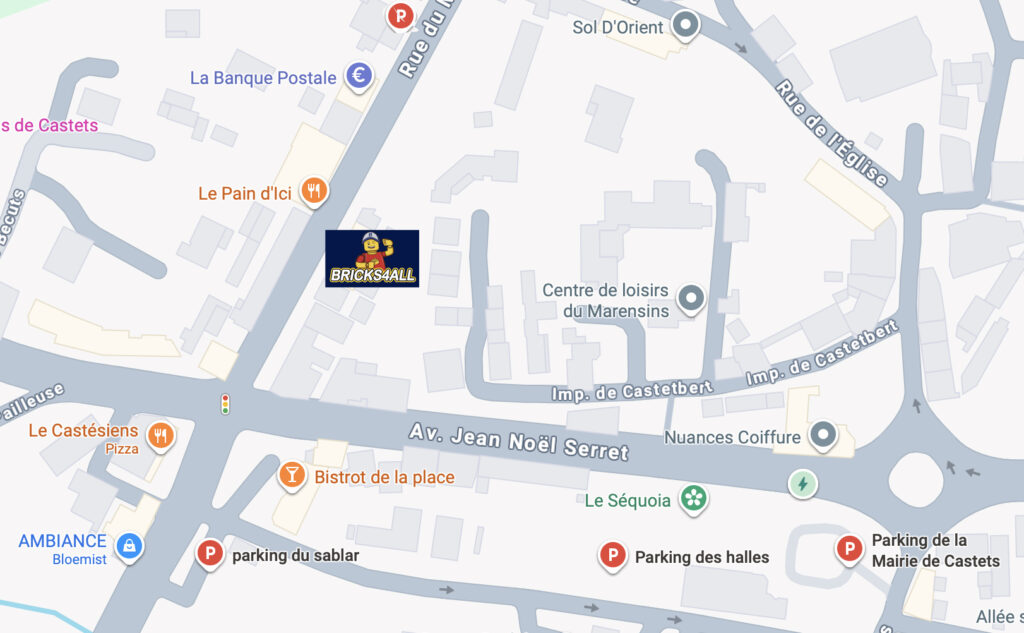
Task: Select the Bricks4All store thumbnail marker
Action: coord(372,259)
